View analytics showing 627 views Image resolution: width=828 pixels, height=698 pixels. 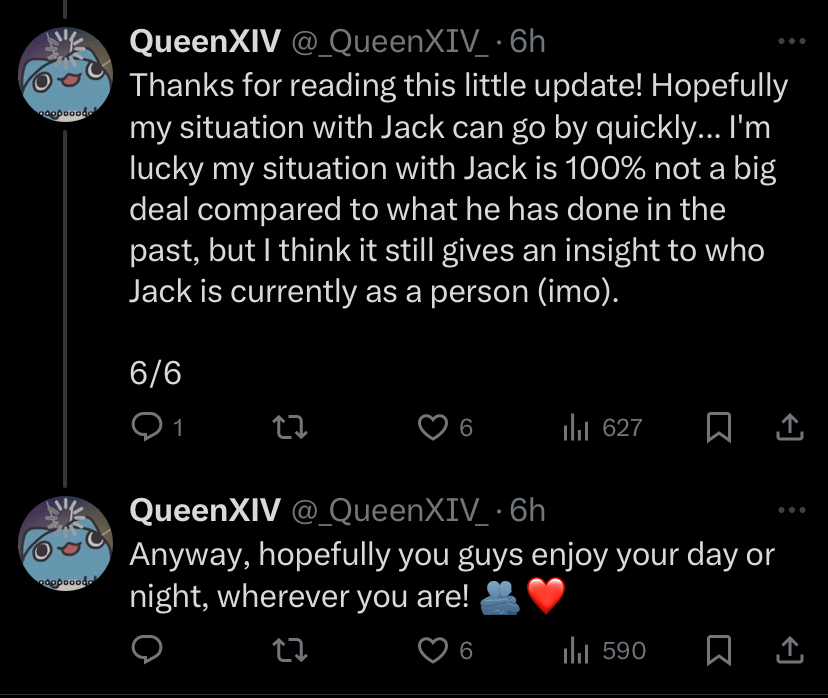click(603, 427)
